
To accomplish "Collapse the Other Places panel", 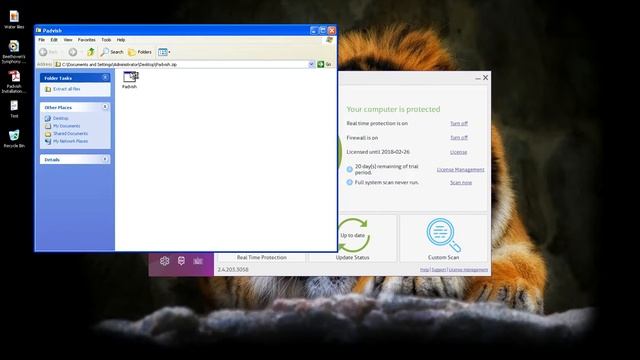I will [x=105, y=107].
